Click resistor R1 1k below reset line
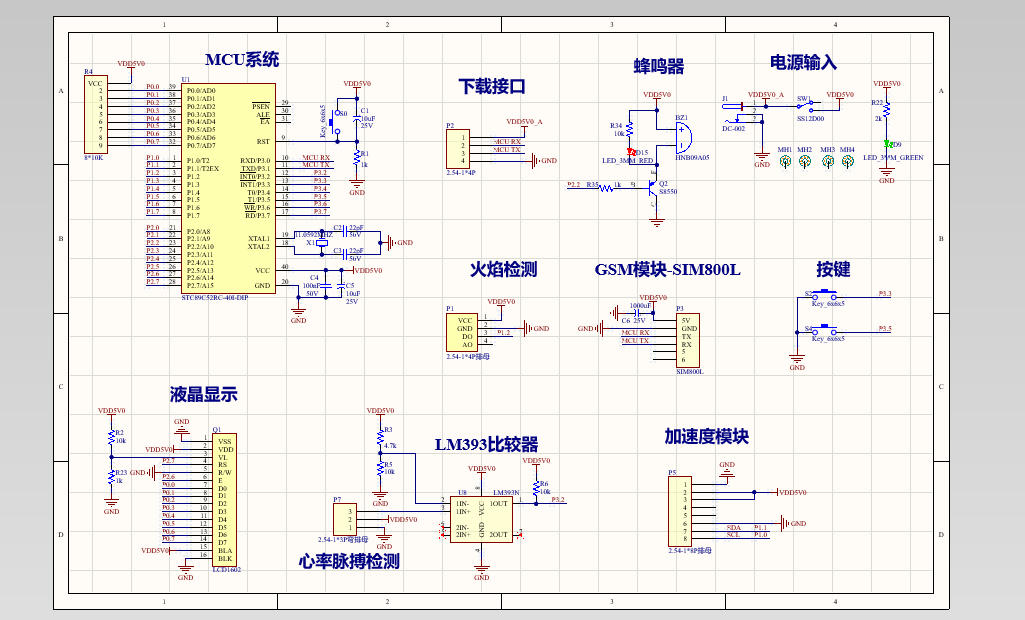 (x=357, y=159)
